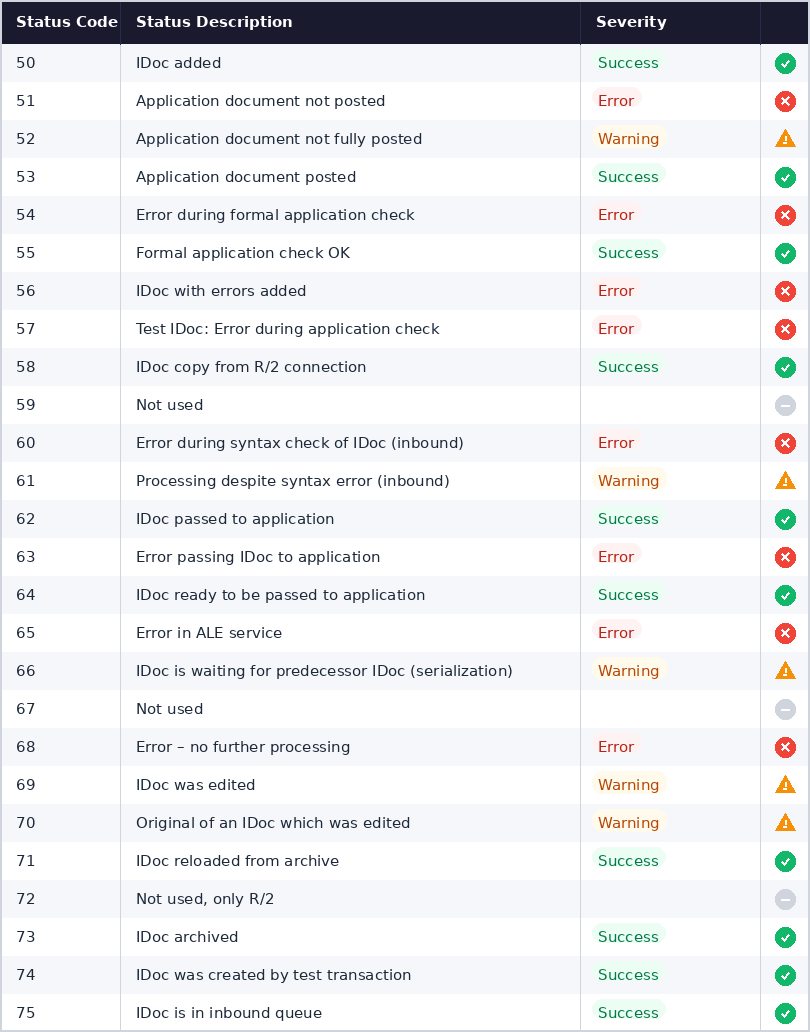Click the orange warning triangle for status 52

click(x=785, y=139)
